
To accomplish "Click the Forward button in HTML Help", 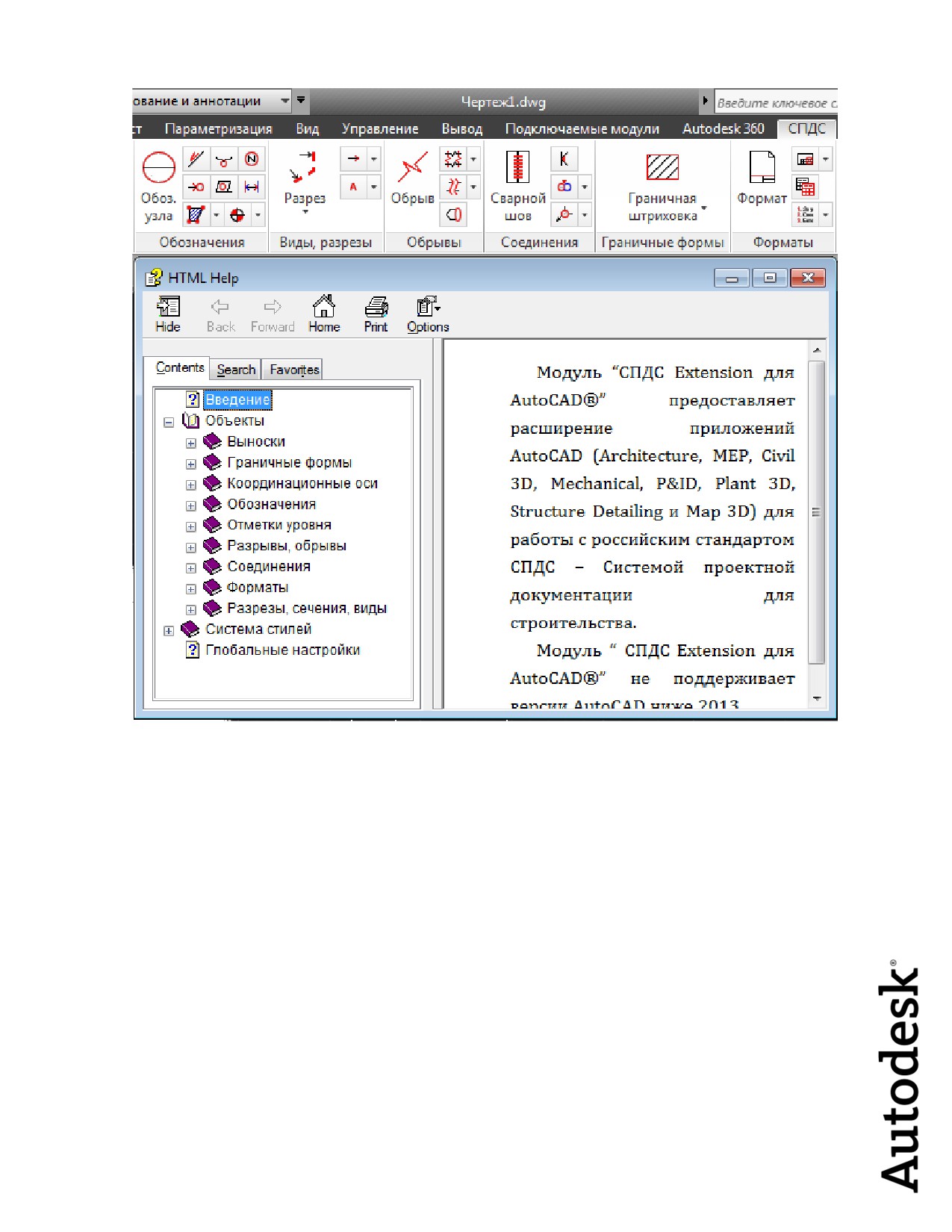I will coord(273,314).
